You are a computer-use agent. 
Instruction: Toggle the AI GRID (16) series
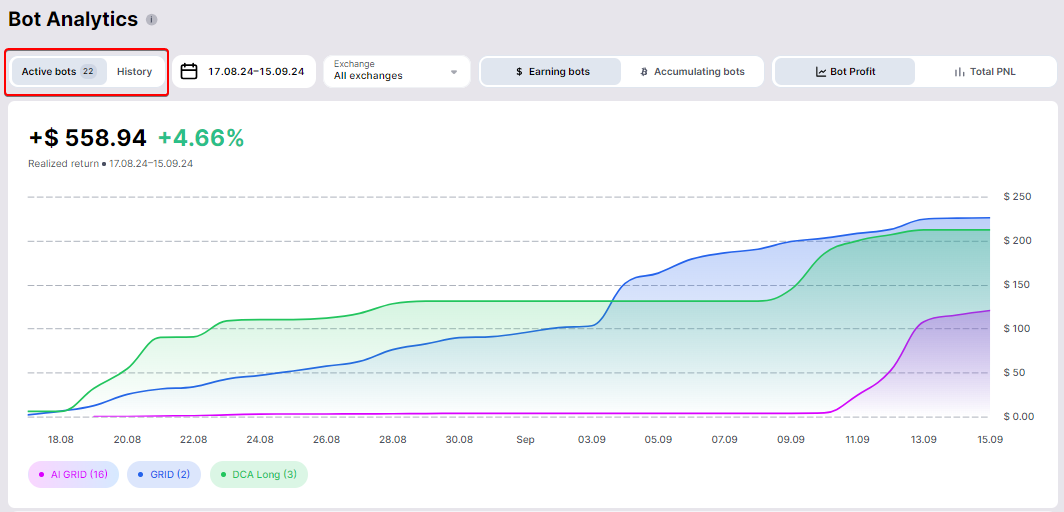(73, 474)
